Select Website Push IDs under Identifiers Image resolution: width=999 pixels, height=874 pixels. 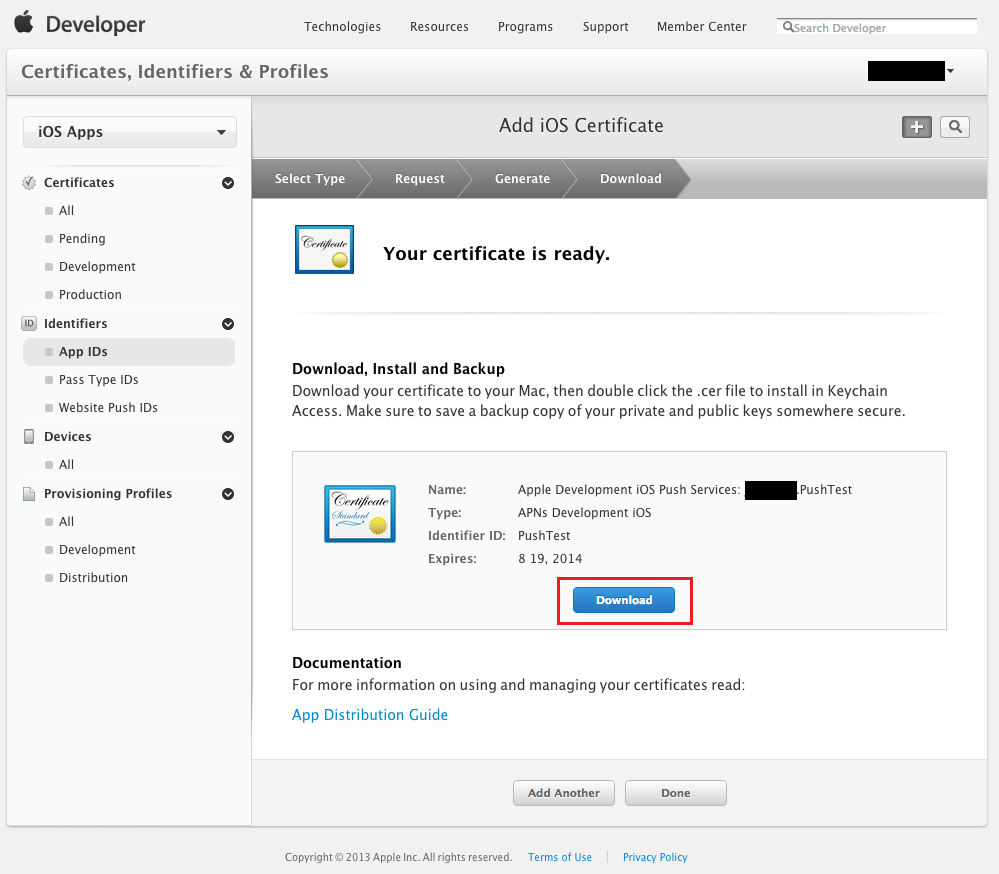tap(108, 408)
